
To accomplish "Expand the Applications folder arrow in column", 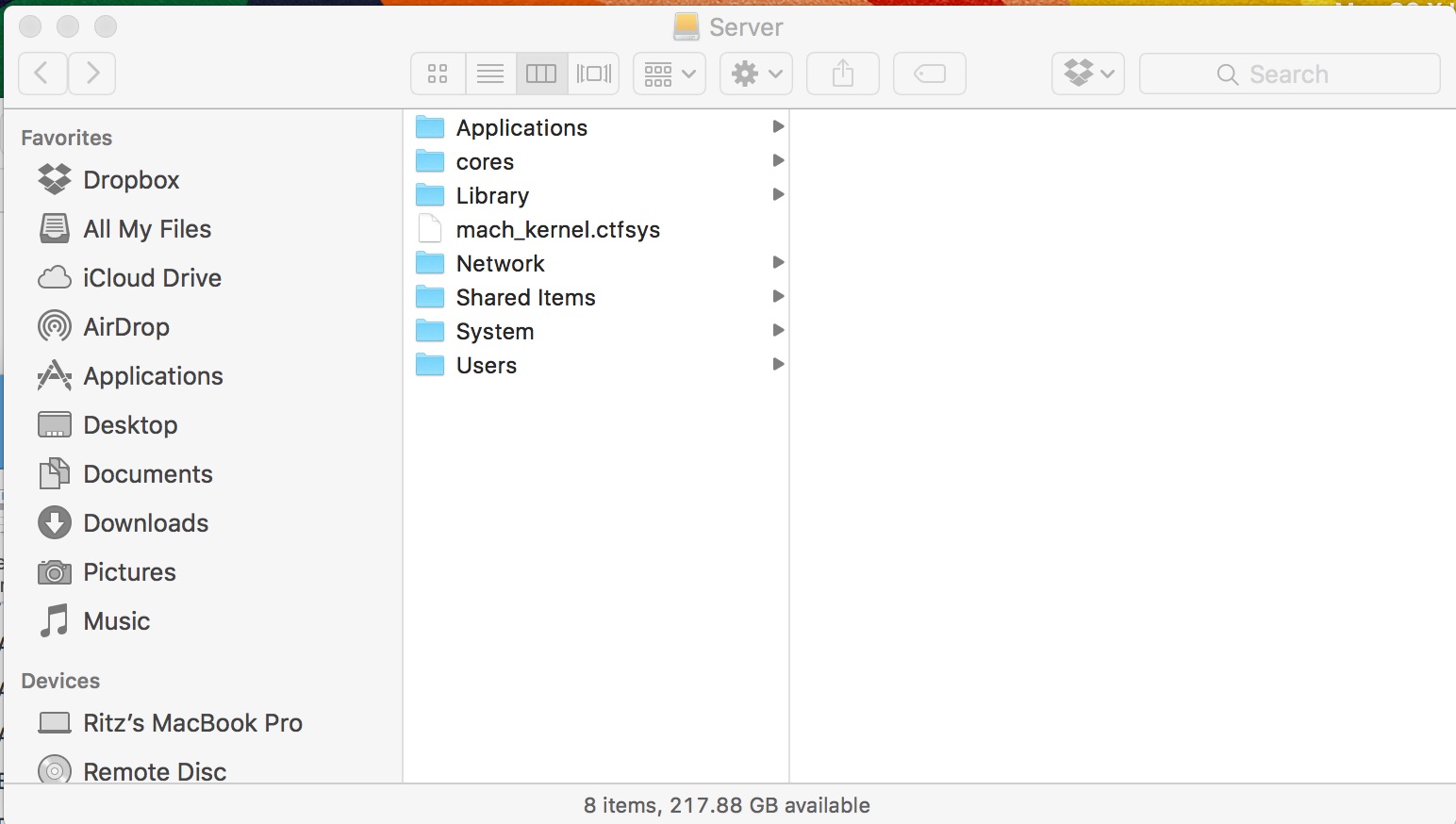I will click(x=778, y=126).
